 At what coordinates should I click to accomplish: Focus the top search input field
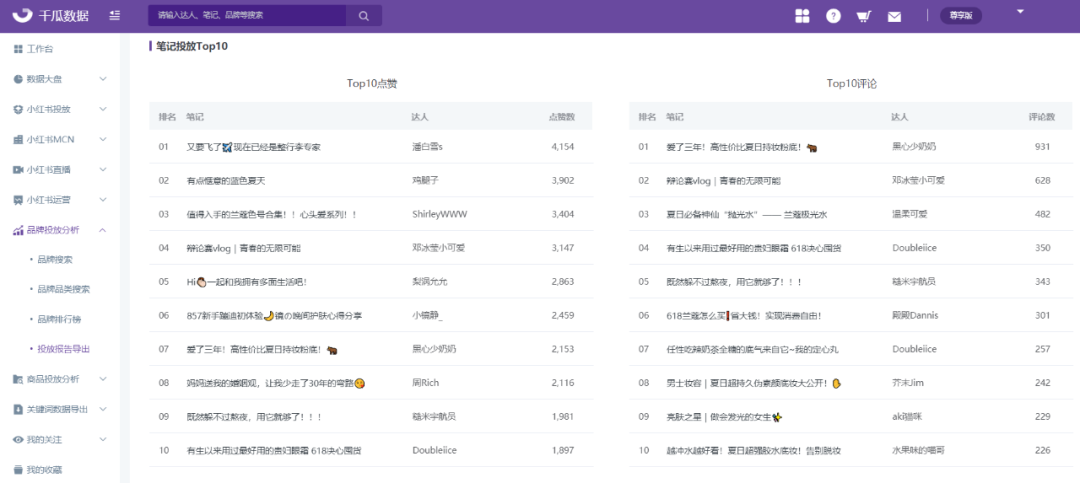click(x=247, y=15)
